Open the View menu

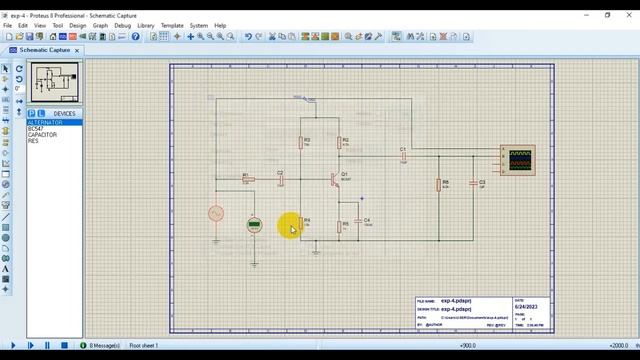pos(40,25)
